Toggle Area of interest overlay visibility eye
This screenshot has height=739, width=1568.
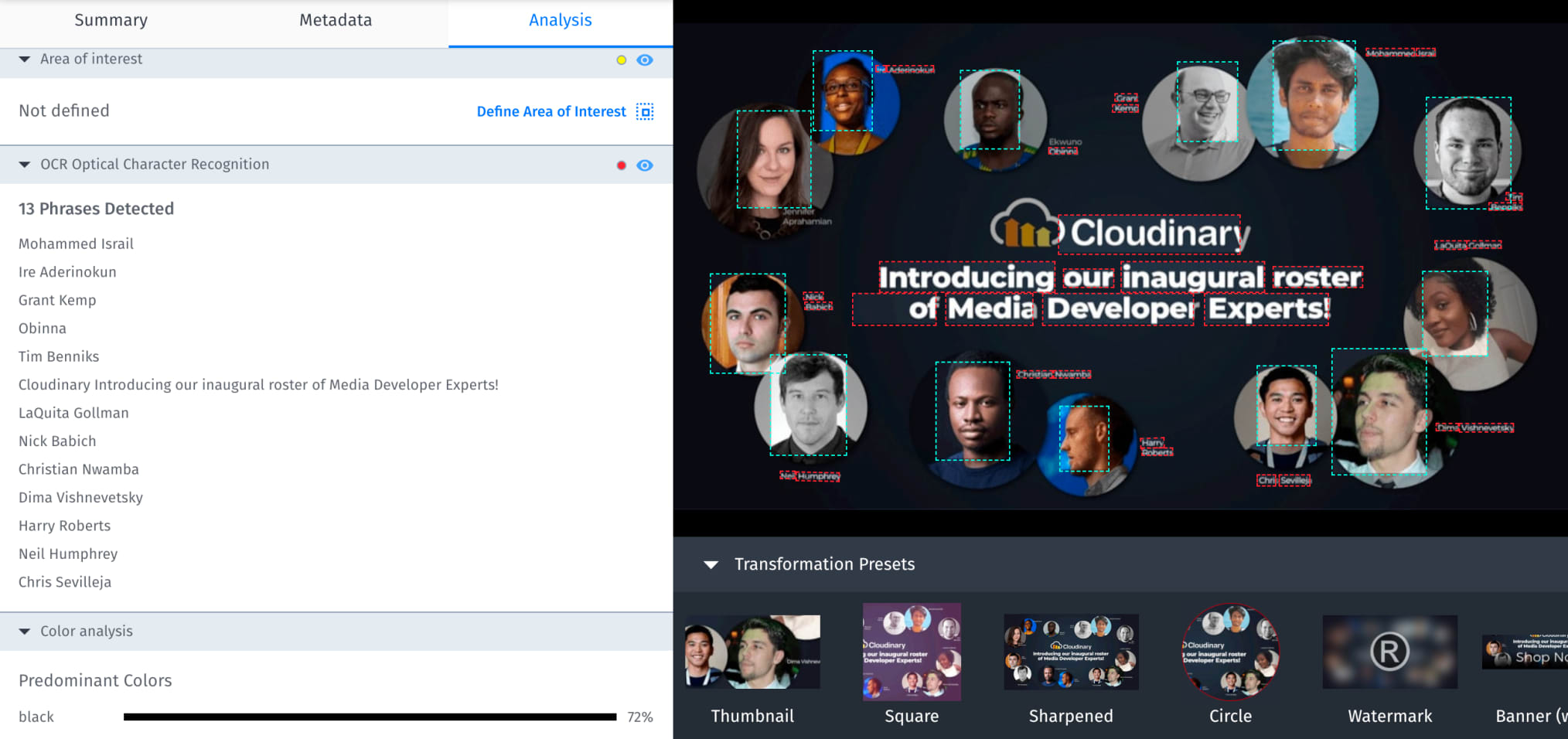point(645,60)
